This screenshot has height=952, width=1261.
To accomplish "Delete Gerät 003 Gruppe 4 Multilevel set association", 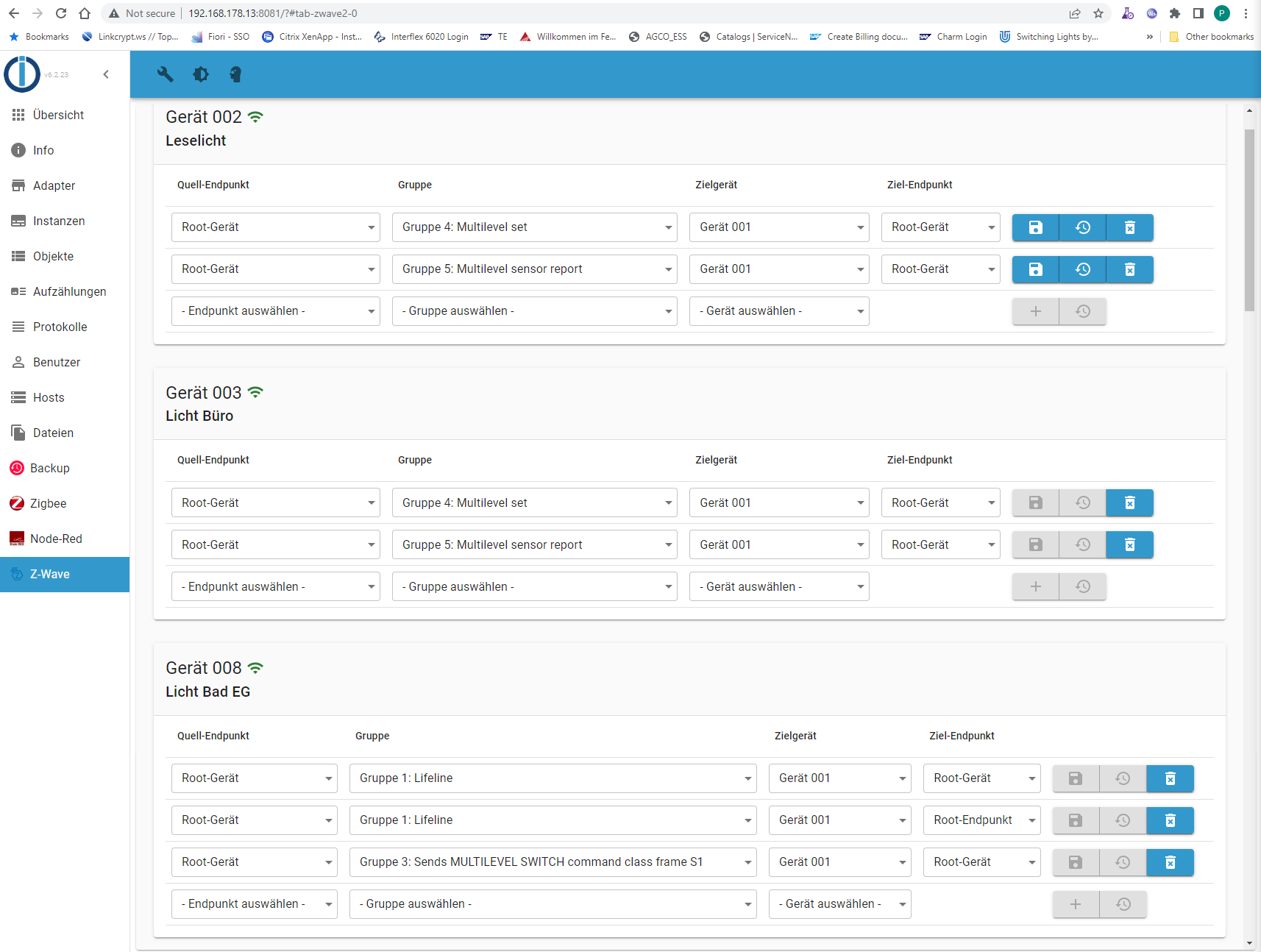I will (1129, 502).
